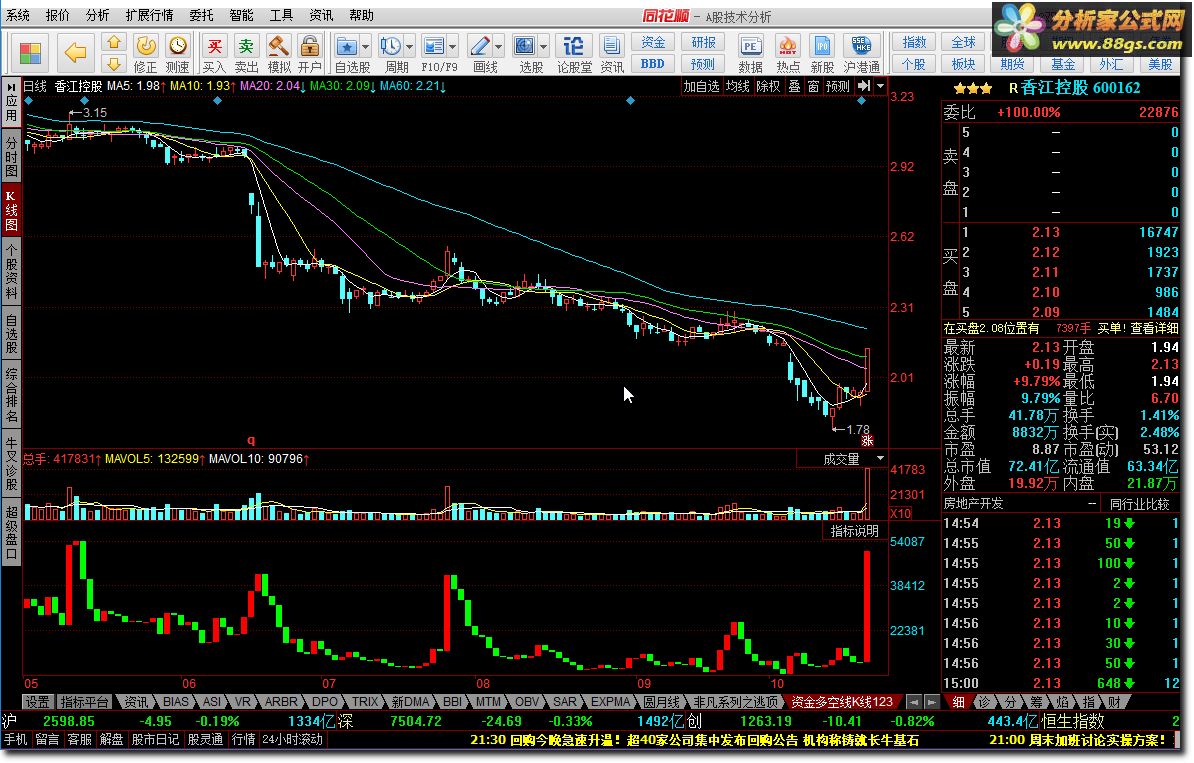The width and height of the screenshot is (1194, 763).
Task: Click the 卖出 sell icon
Action: pos(246,54)
